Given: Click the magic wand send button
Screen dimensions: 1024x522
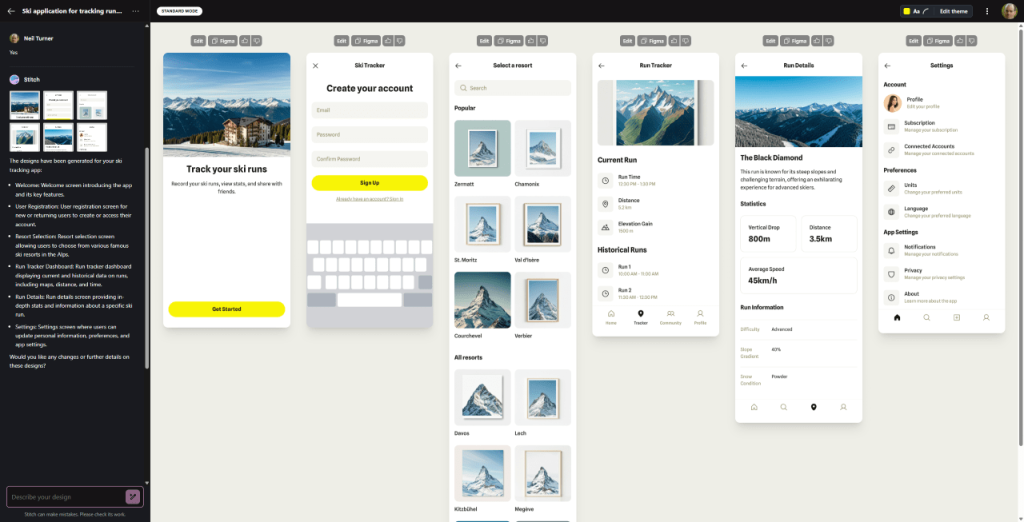Looking at the screenshot, I should [x=133, y=497].
